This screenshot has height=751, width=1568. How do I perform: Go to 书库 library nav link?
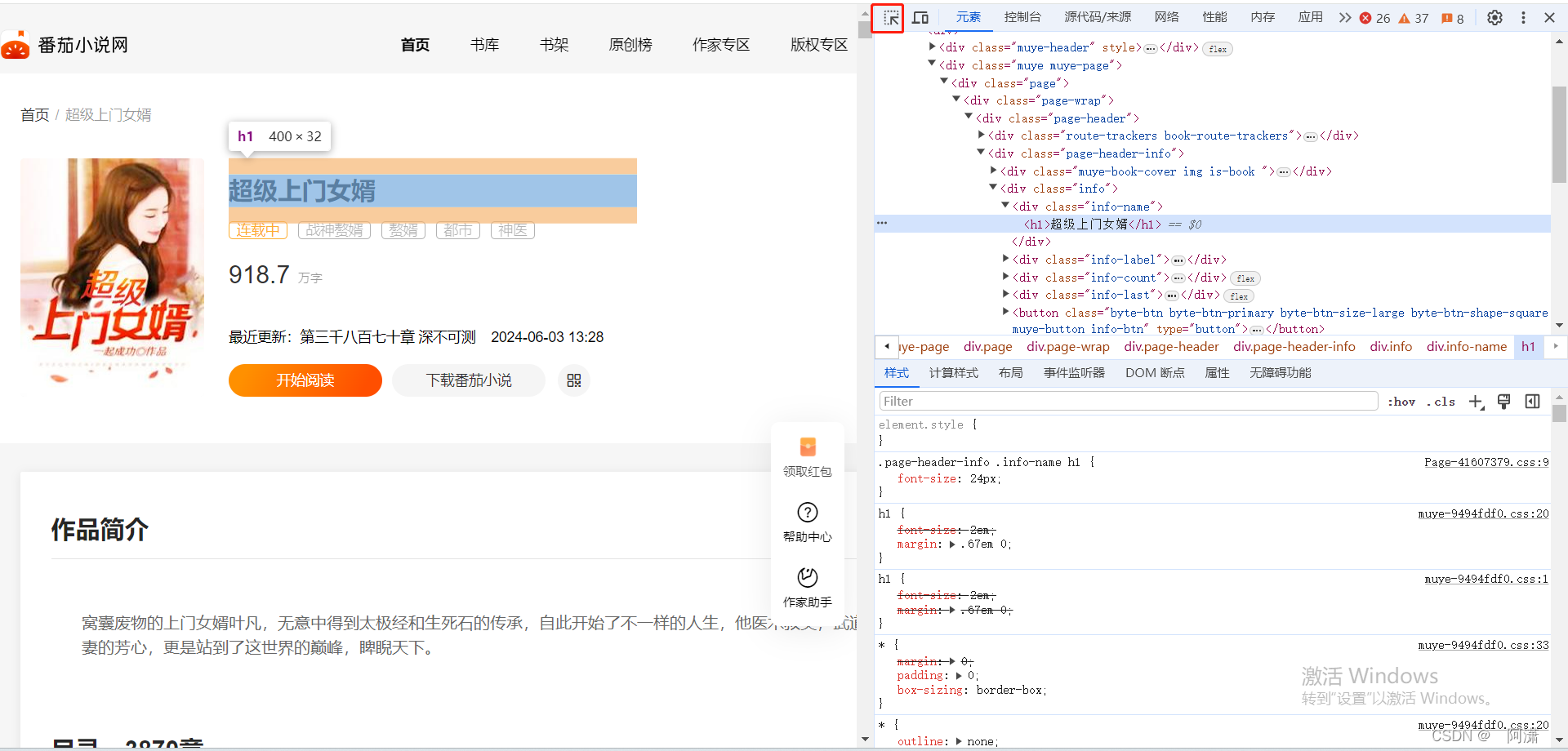pyautogui.click(x=484, y=45)
